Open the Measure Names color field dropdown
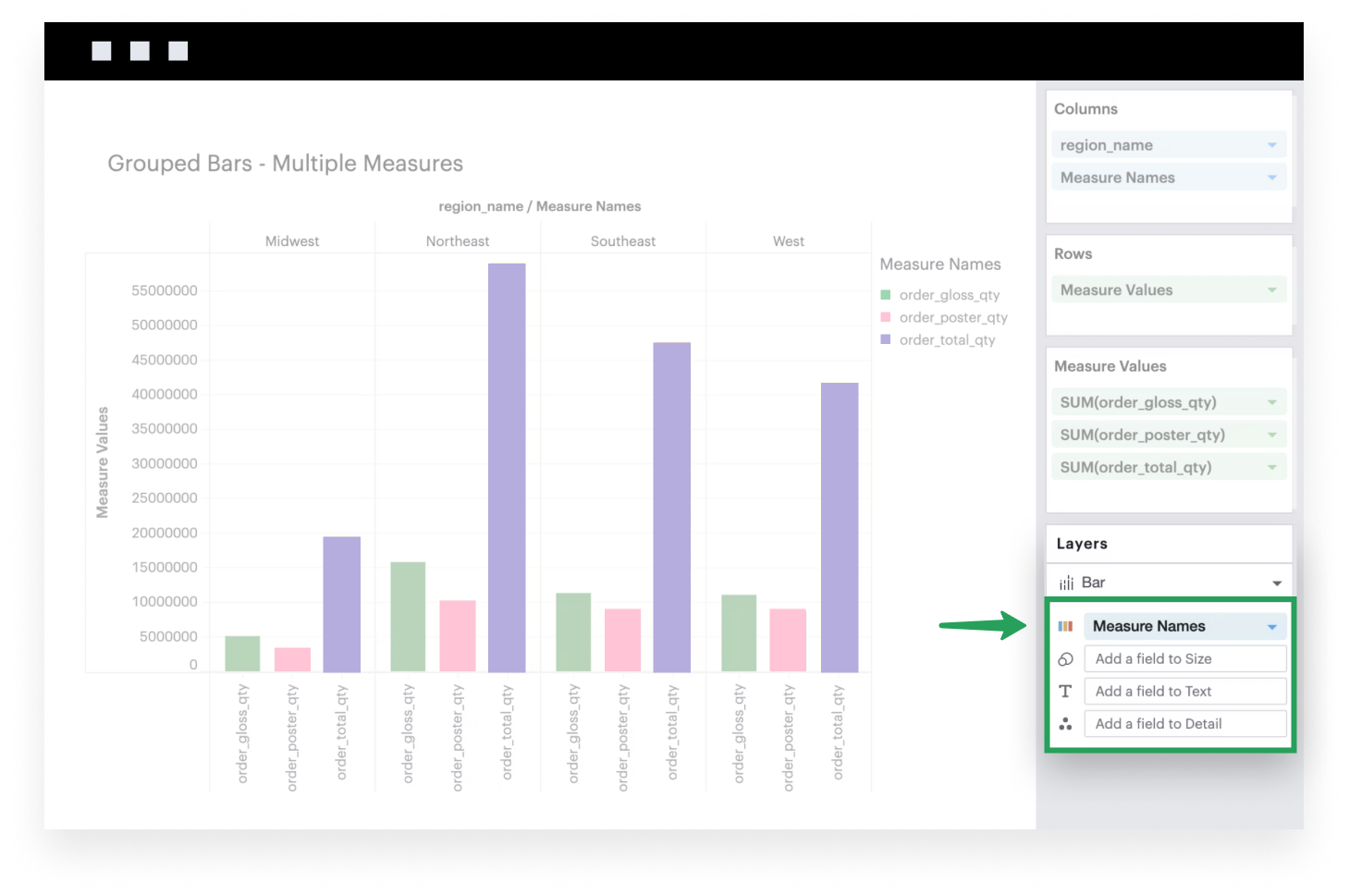This screenshot has width=1349, height=896. [x=1271, y=627]
